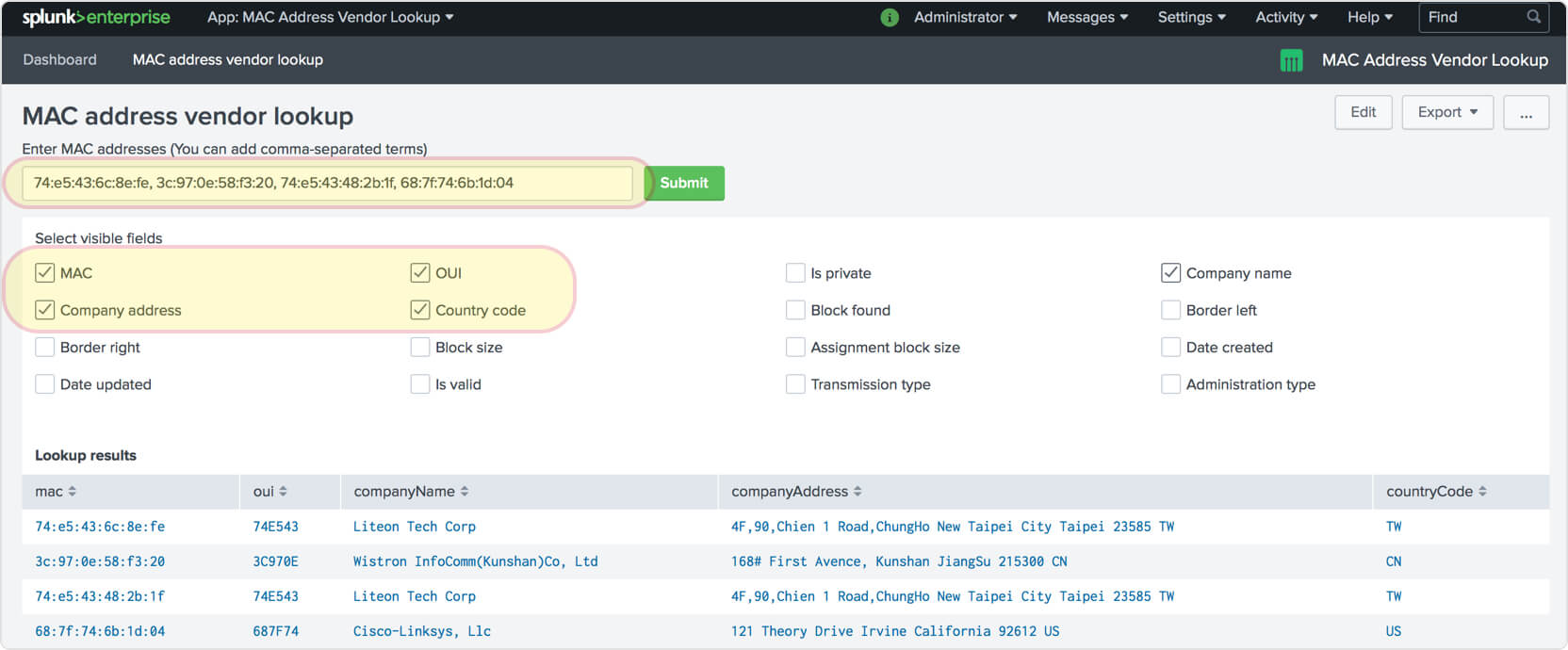Screen dimensions: 1568x650
Task: Click address 168# First Avence, Kunshan JiangSu
Action: tap(899, 561)
